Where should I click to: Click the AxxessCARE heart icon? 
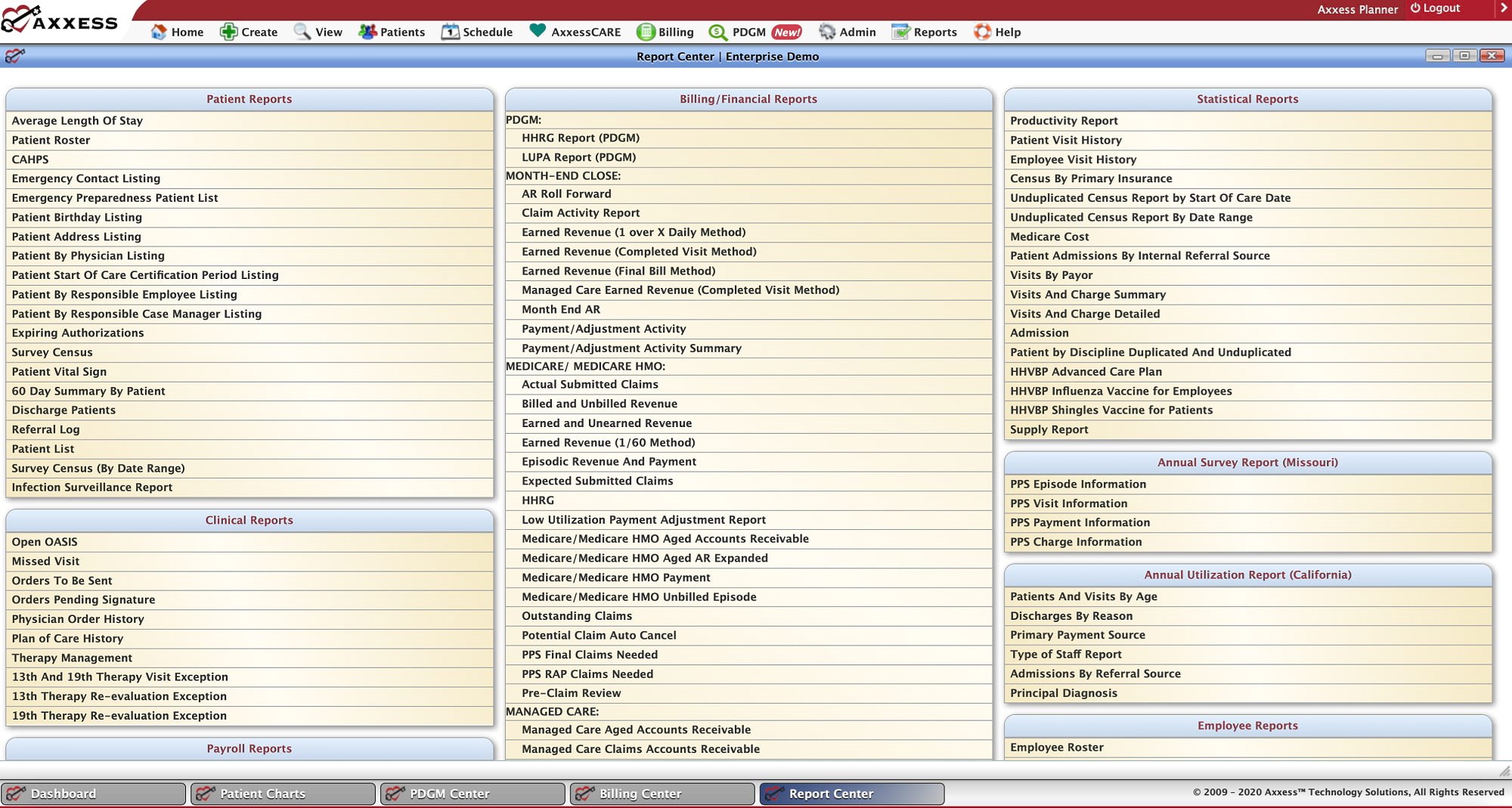point(538,31)
